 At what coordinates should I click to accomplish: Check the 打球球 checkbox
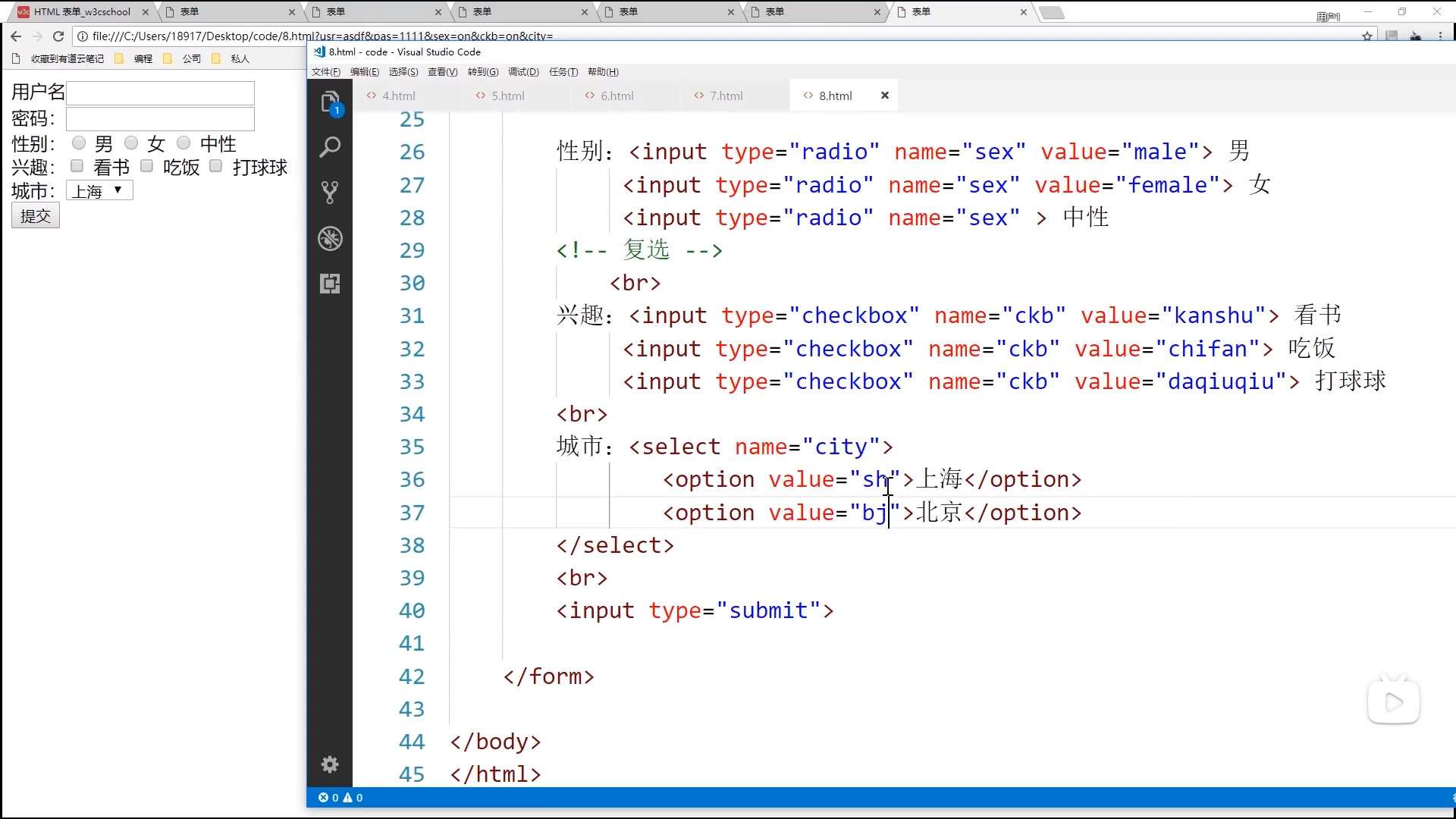tap(216, 166)
